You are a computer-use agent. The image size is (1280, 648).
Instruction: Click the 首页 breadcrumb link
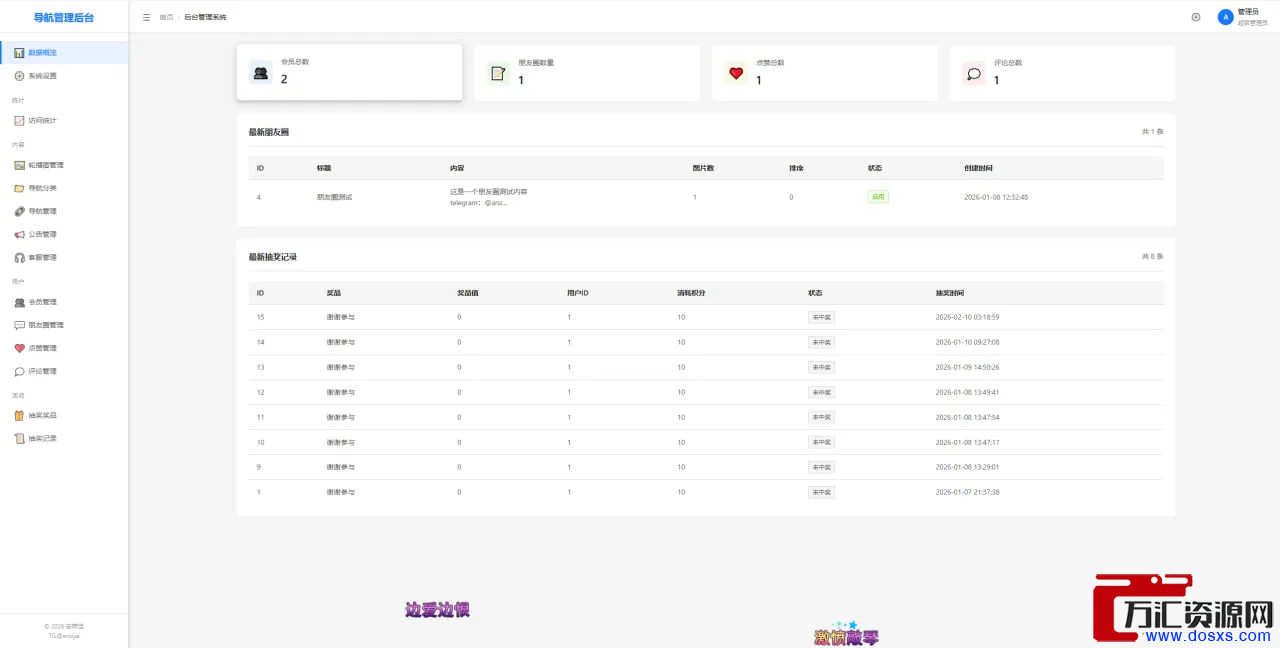coord(166,17)
